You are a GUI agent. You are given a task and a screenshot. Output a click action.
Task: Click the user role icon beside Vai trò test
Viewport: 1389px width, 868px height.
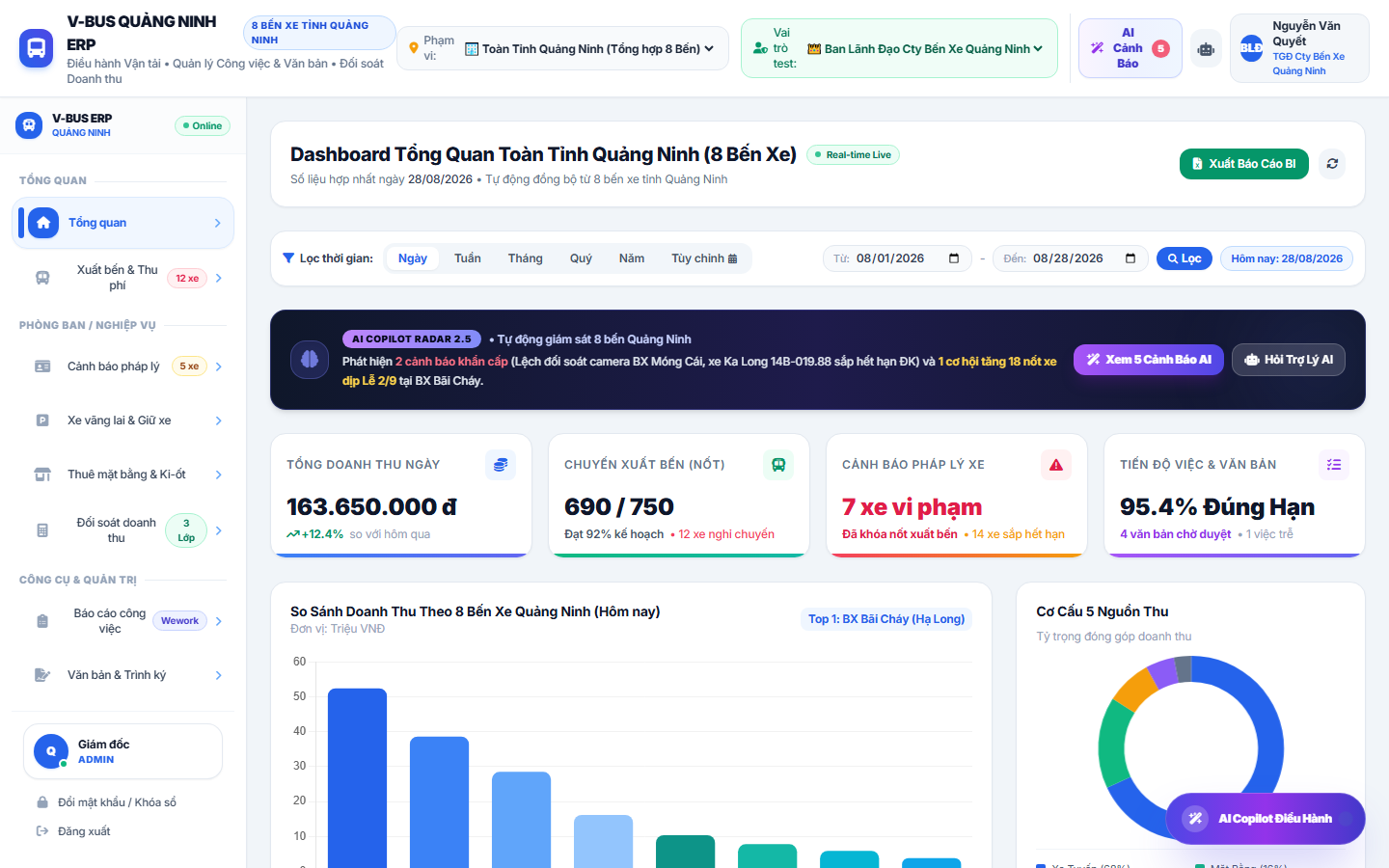coord(760,48)
